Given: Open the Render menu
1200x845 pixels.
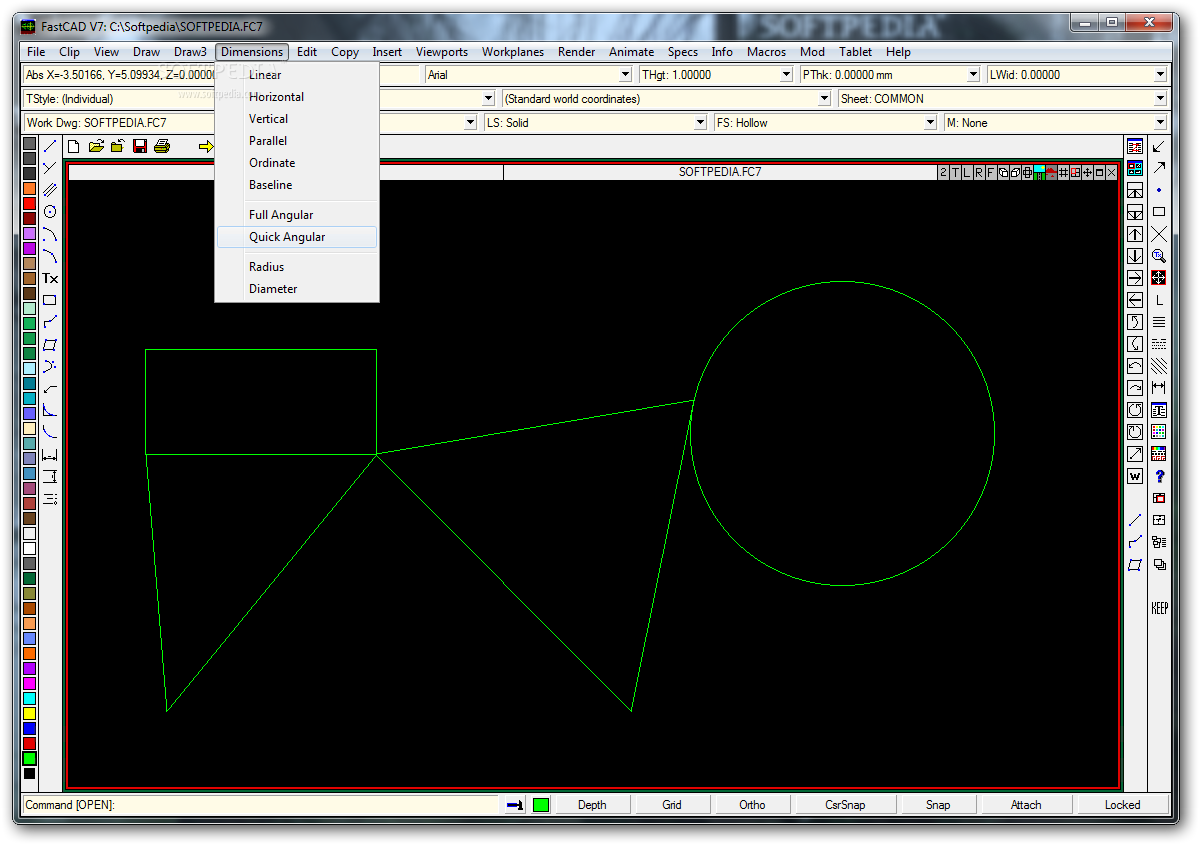Looking at the screenshot, I should (577, 52).
